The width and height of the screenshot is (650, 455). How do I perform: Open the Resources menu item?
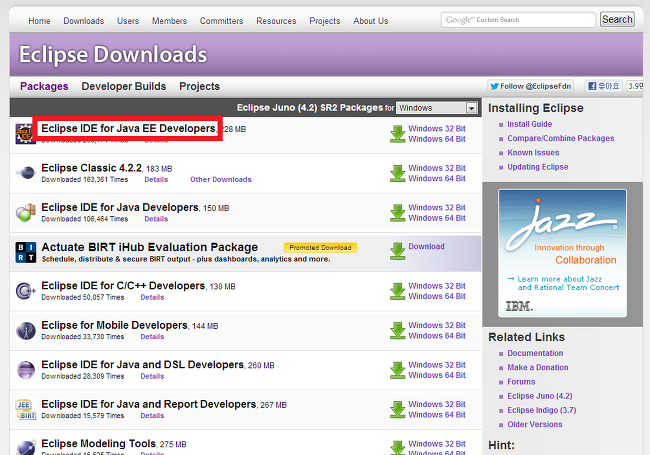pyautogui.click(x=276, y=21)
